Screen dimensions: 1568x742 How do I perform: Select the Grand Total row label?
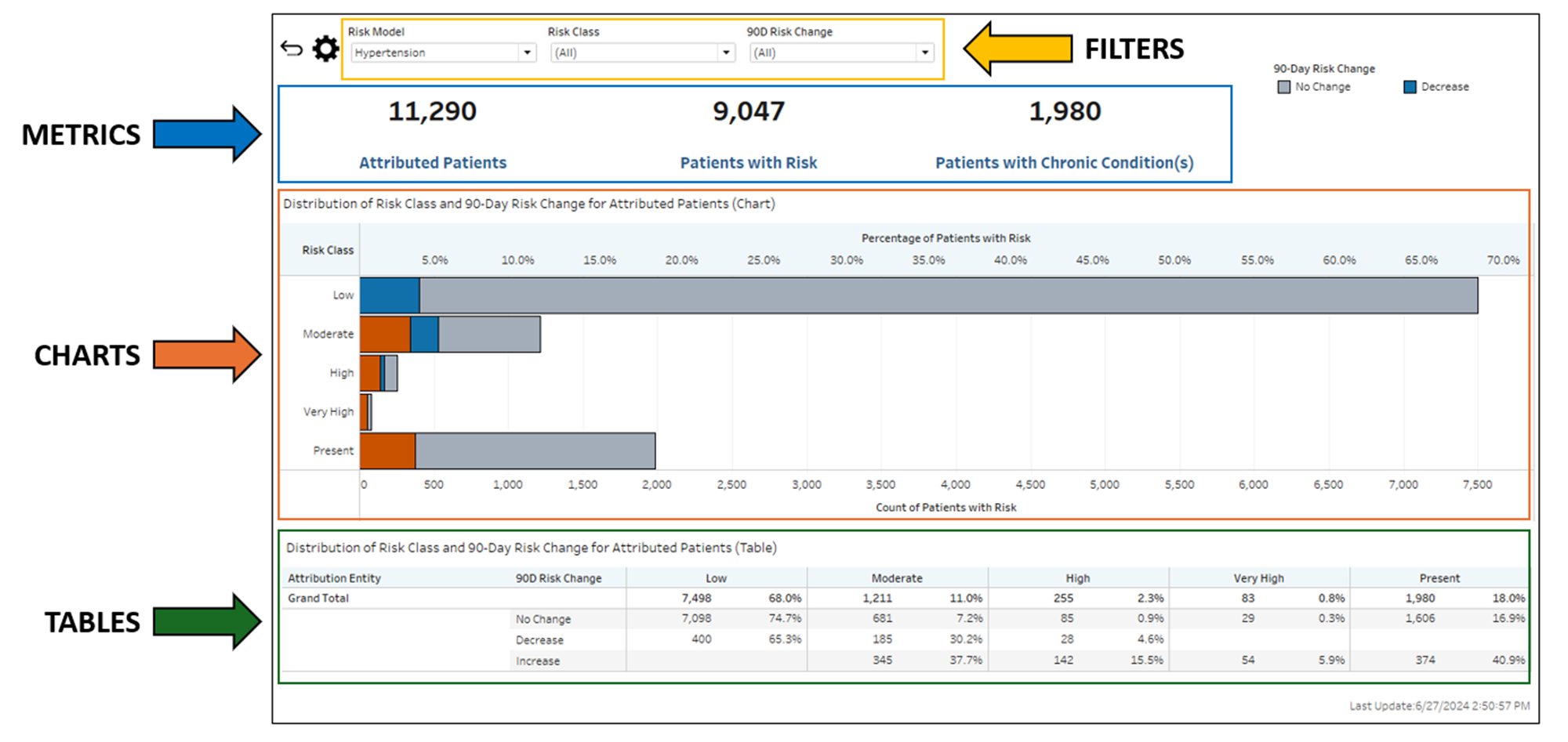click(318, 598)
